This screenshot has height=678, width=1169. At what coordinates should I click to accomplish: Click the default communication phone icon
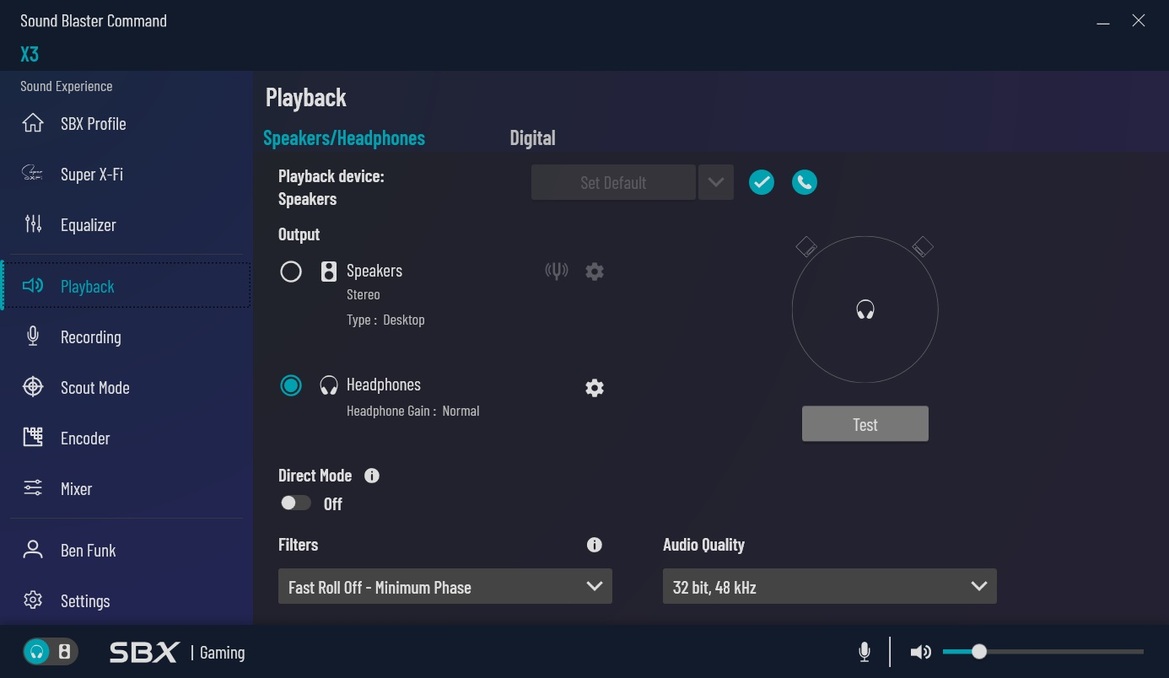click(804, 182)
